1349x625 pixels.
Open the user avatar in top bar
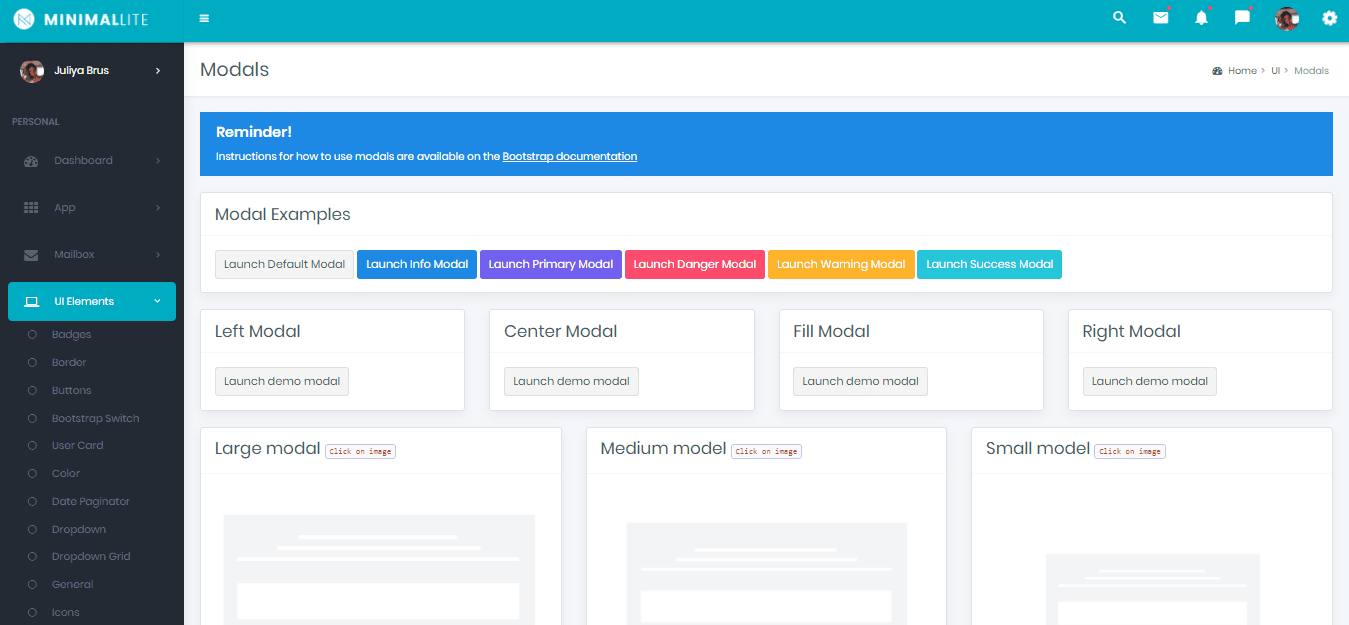[x=1286, y=18]
